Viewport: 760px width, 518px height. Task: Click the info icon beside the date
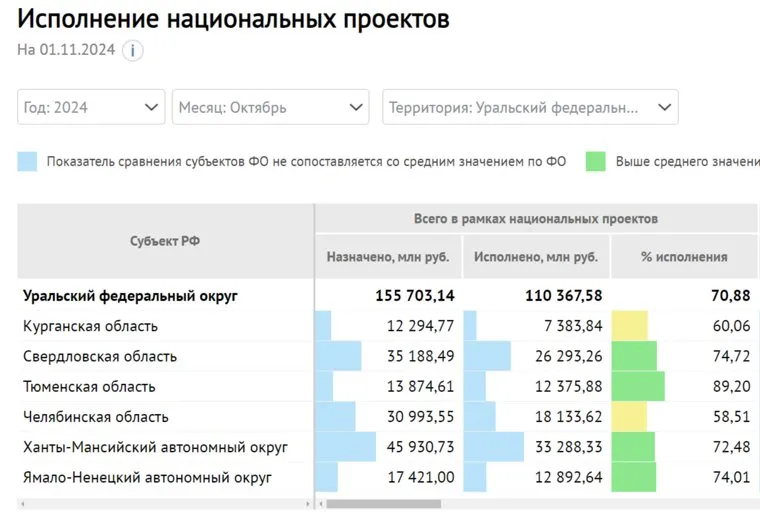click(132, 51)
